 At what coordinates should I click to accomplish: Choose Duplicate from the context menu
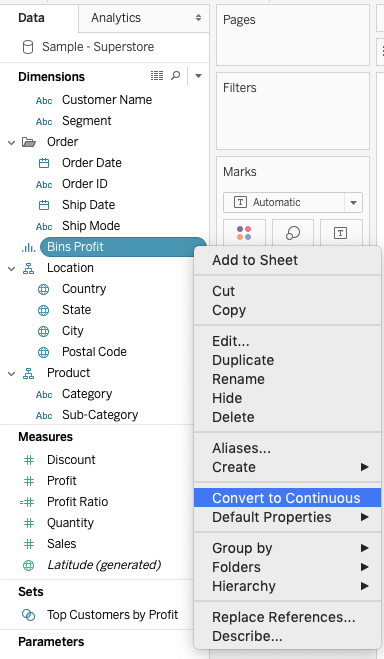click(287, 360)
